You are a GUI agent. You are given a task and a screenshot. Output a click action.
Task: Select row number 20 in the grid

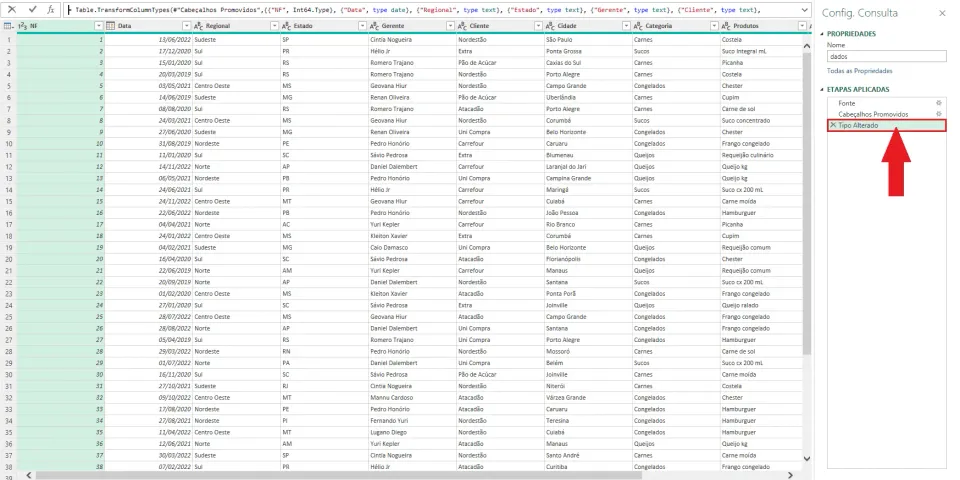point(9,259)
